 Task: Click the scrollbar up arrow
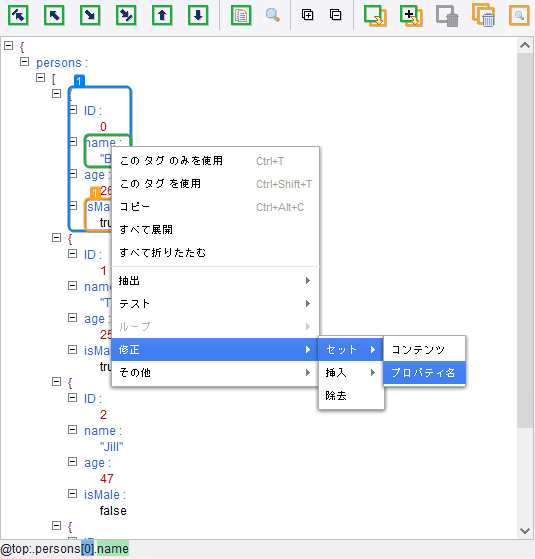(525, 45)
